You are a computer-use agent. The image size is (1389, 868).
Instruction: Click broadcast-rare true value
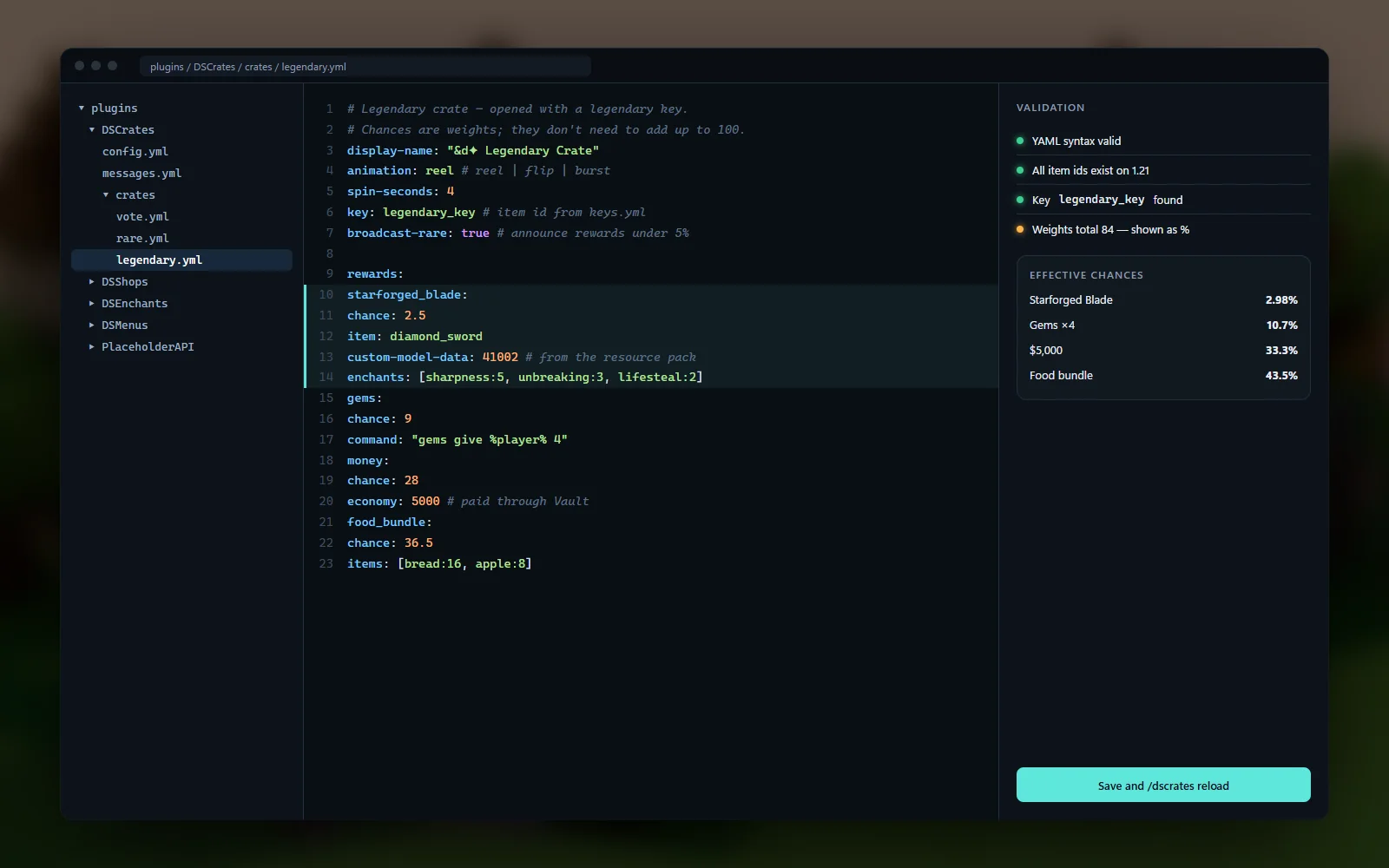coord(475,233)
